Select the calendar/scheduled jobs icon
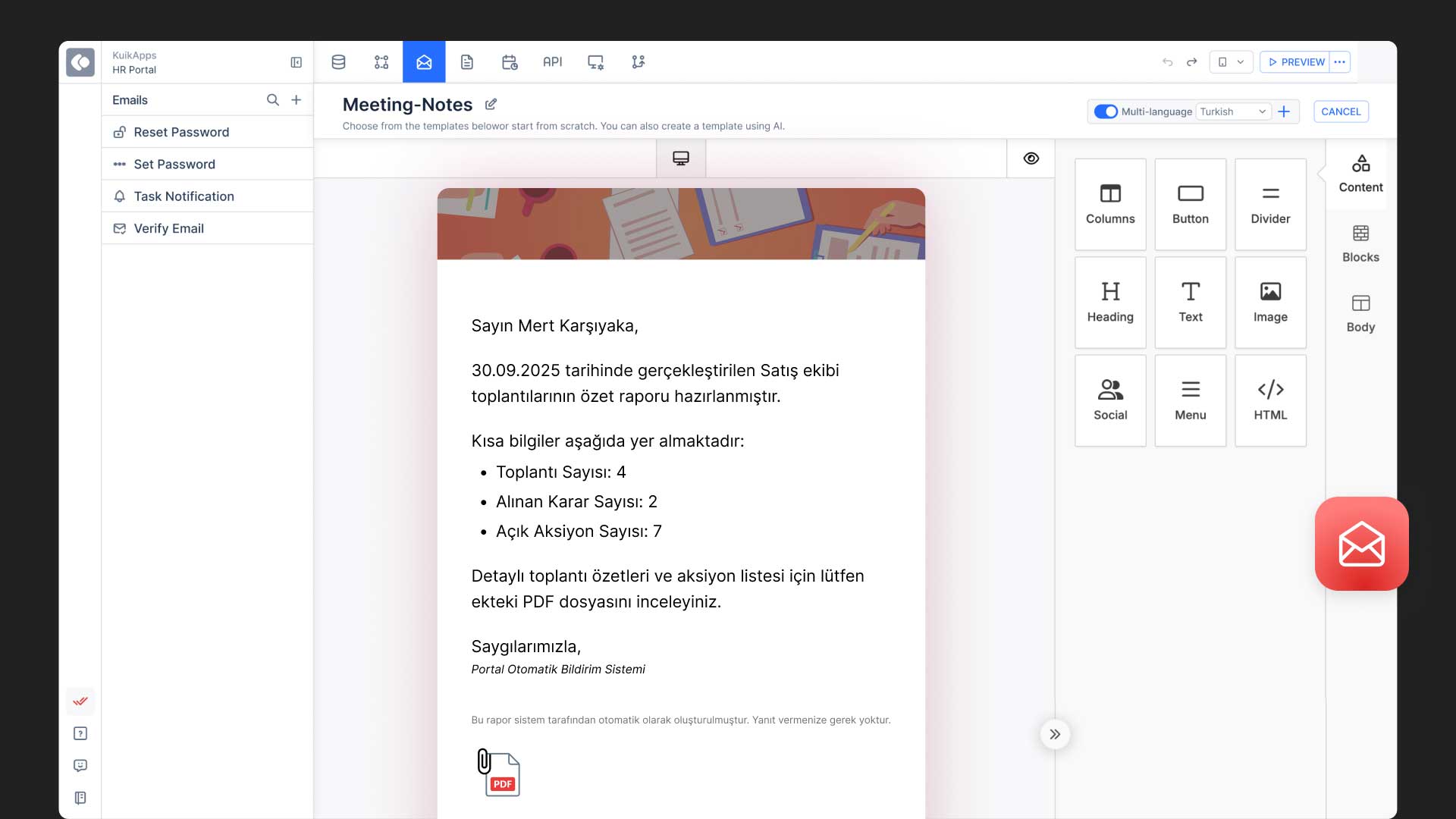Screen dimensions: 1456x819 pyautogui.click(x=509, y=61)
